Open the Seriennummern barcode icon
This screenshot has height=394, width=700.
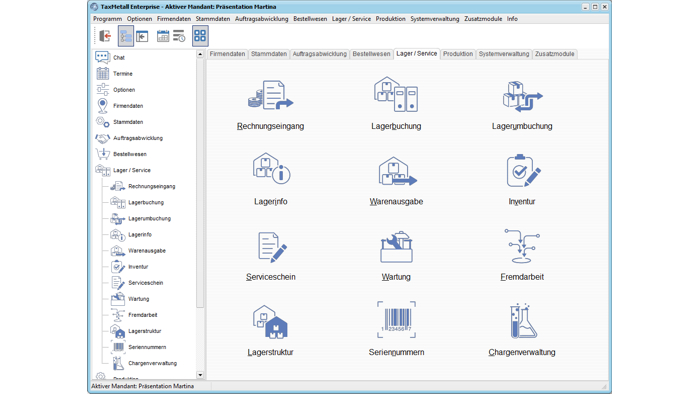pyautogui.click(x=396, y=319)
